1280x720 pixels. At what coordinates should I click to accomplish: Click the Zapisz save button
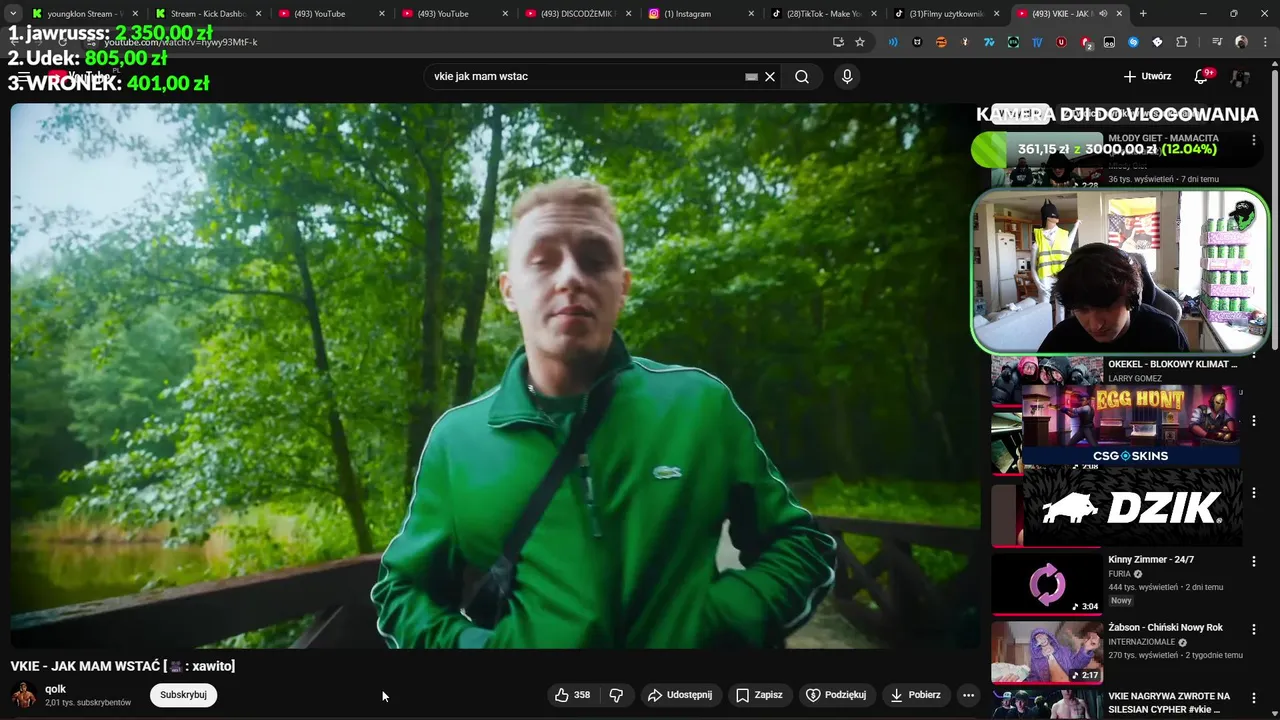click(759, 695)
